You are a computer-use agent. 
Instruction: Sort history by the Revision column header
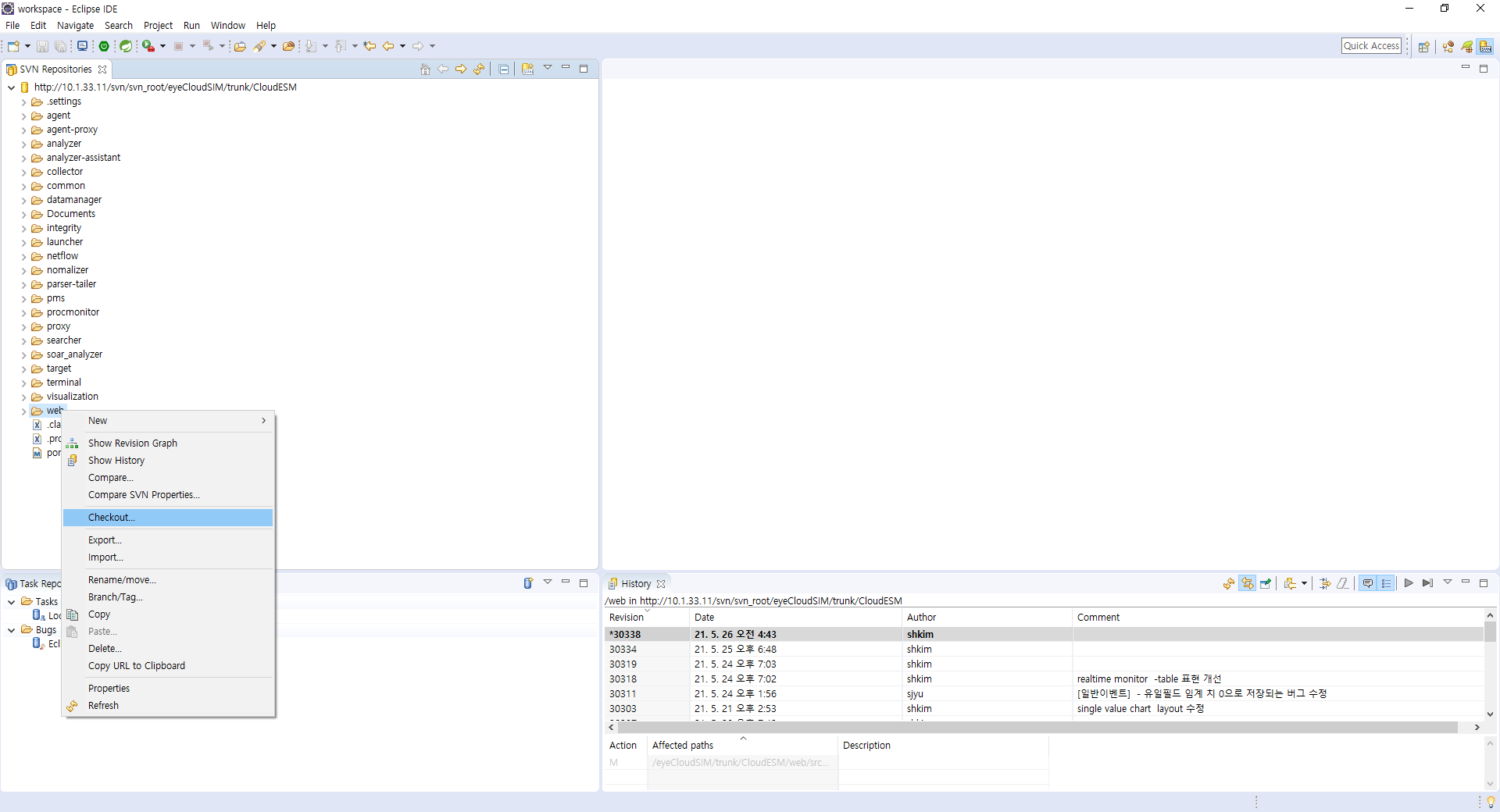click(647, 618)
